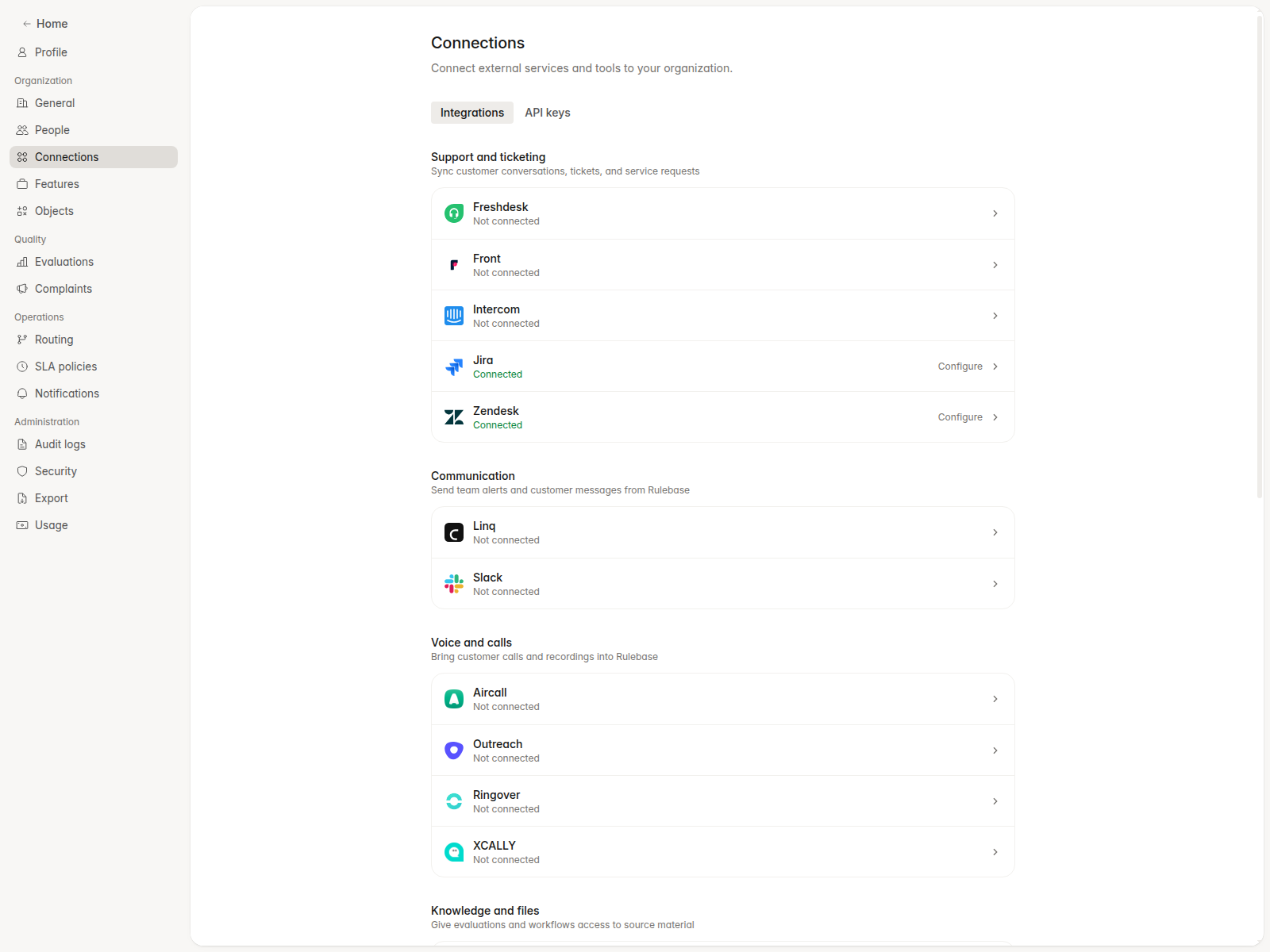Click the Aircall logo icon
1270x952 pixels.
(454, 699)
